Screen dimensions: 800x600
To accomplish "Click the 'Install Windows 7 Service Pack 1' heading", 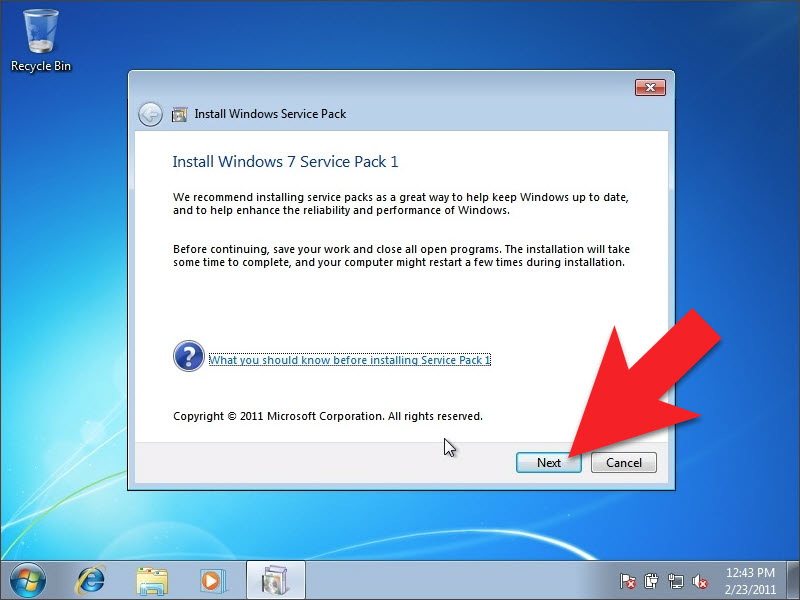I will click(285, 161).
